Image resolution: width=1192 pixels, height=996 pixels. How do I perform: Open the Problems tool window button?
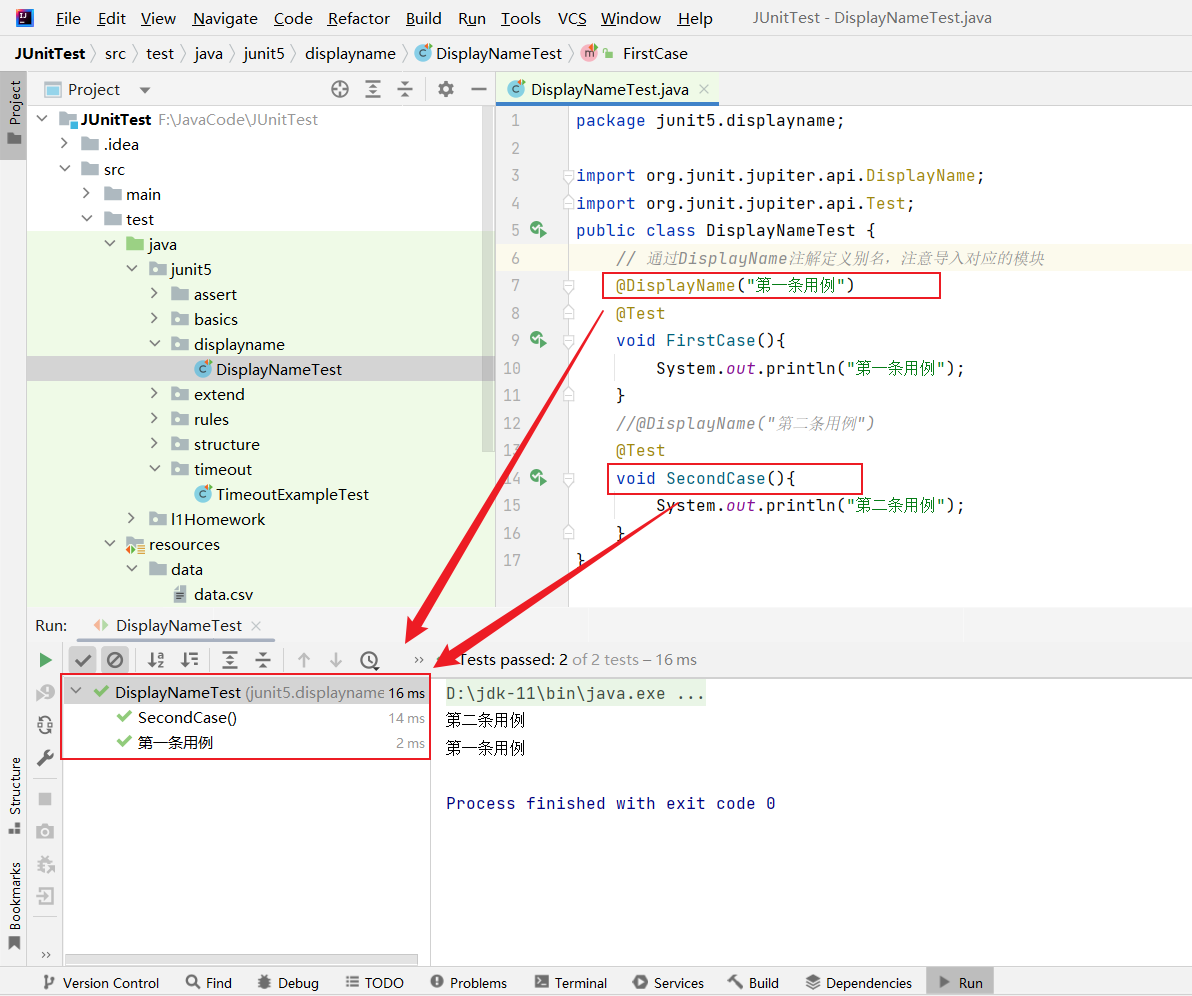468,982
